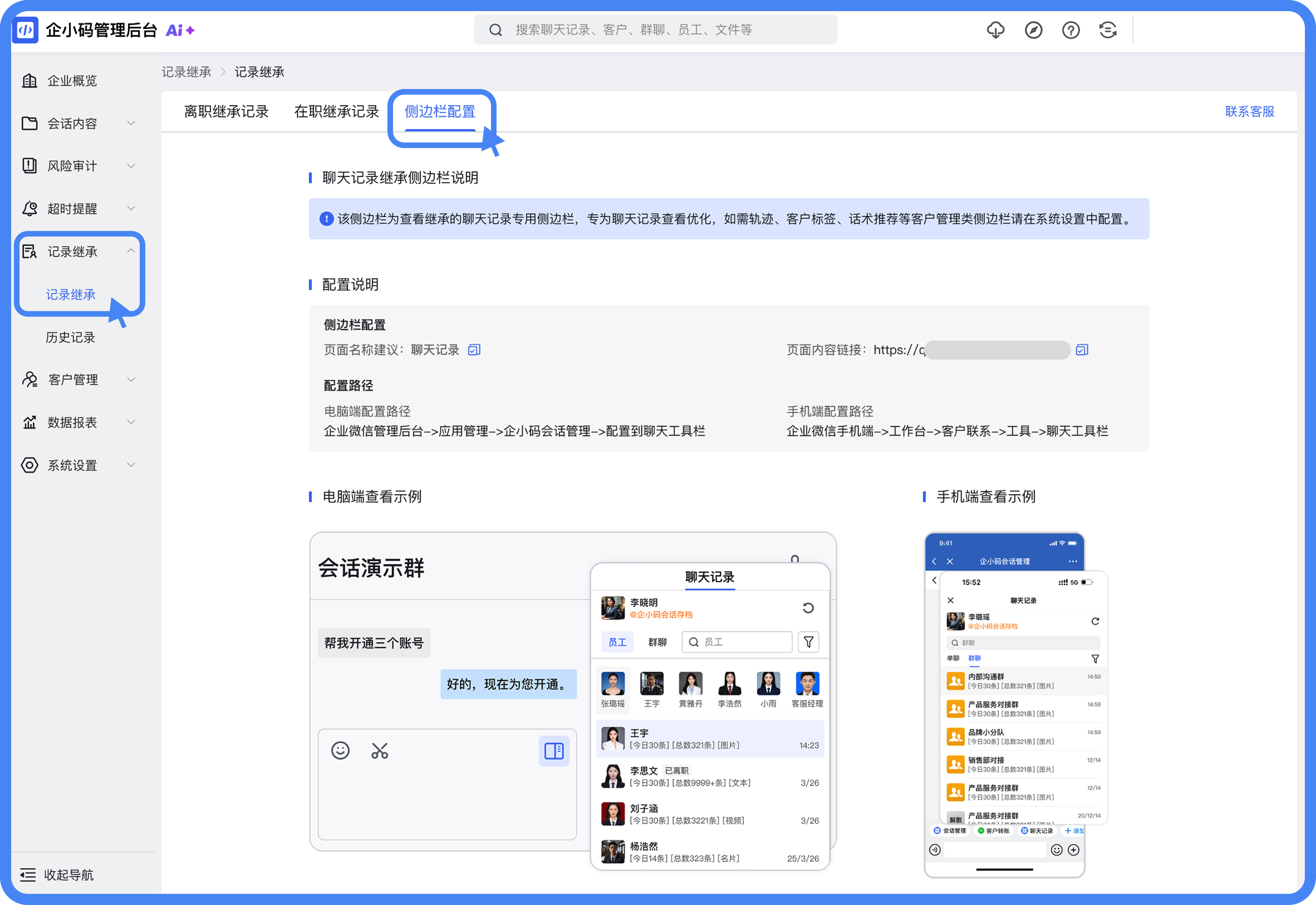Click the 聊天记录 tab title in example panel
1316x905 pixels.
point(710,577)
